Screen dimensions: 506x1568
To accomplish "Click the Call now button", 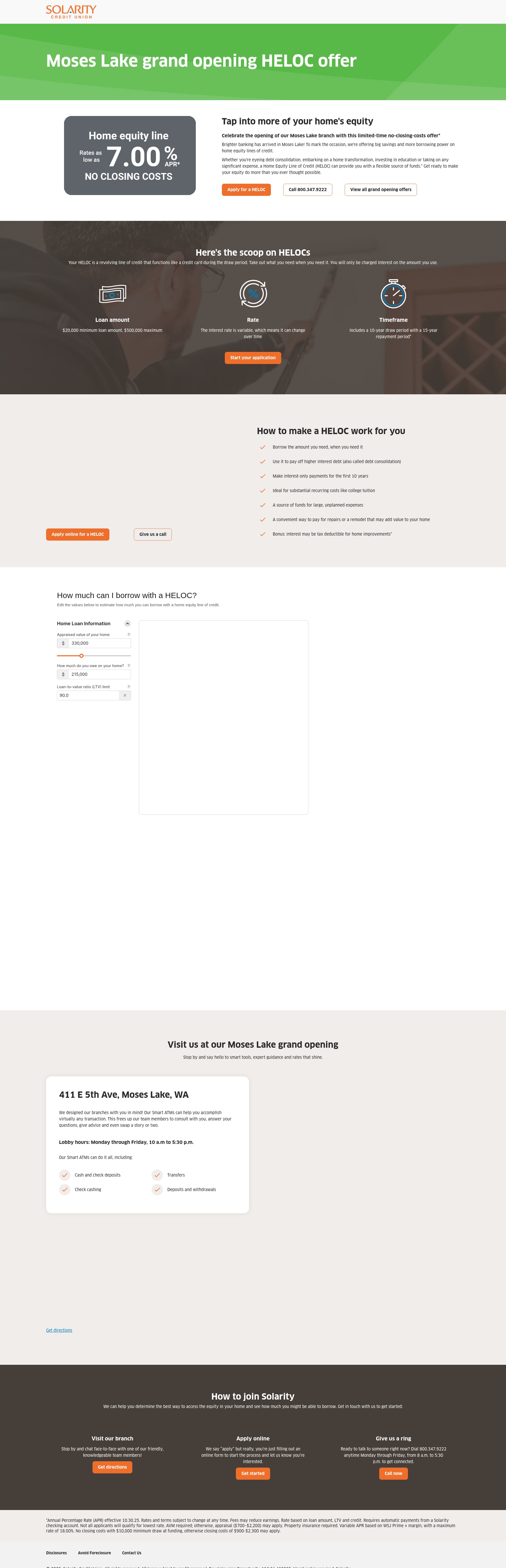I will 393,1474.
